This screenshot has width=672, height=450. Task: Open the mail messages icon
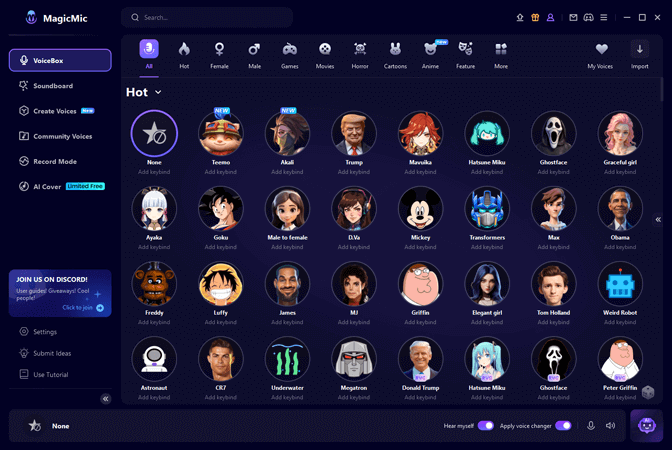pos(573,17)
